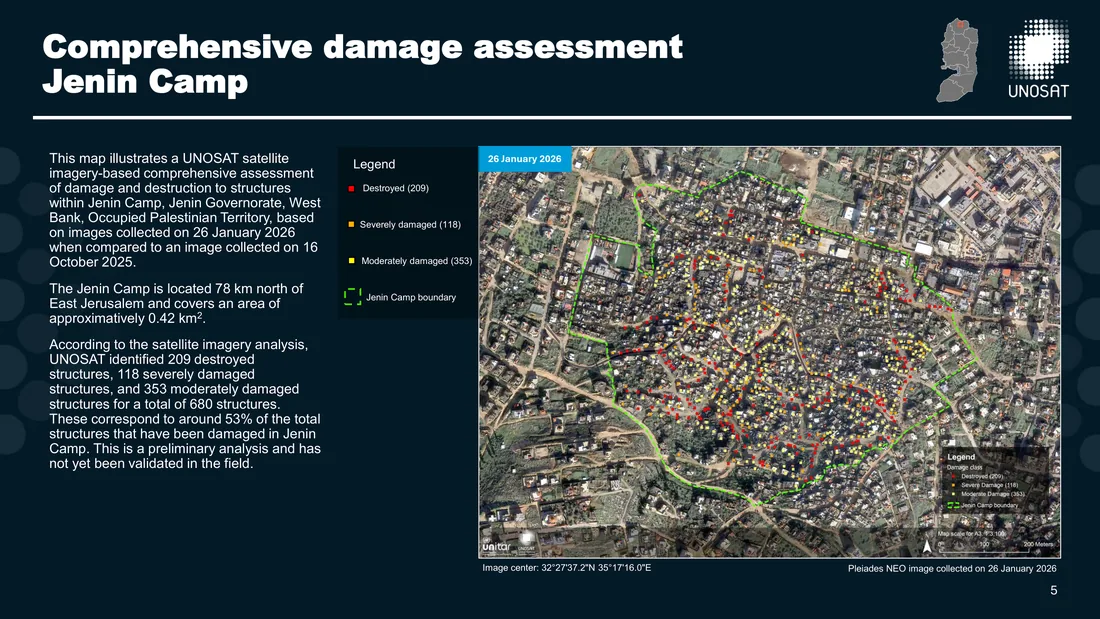Click the "Jenin Camp boundary" legend label
This screenshot has width=1100, height=619.
(411, 298)
